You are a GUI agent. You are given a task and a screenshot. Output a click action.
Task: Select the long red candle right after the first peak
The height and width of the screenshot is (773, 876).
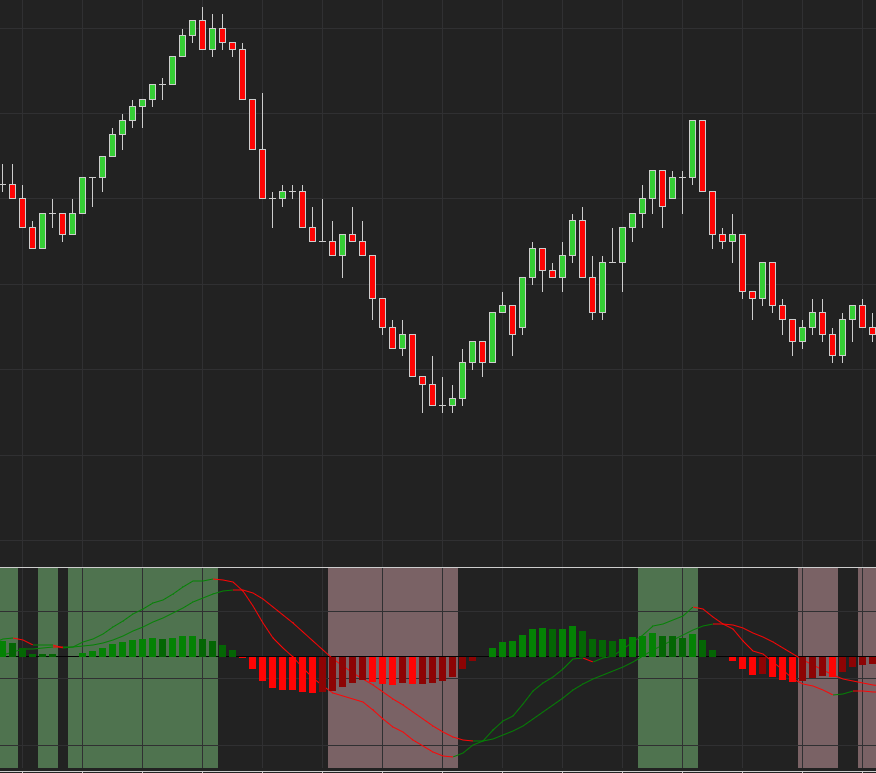pos(242,74)
